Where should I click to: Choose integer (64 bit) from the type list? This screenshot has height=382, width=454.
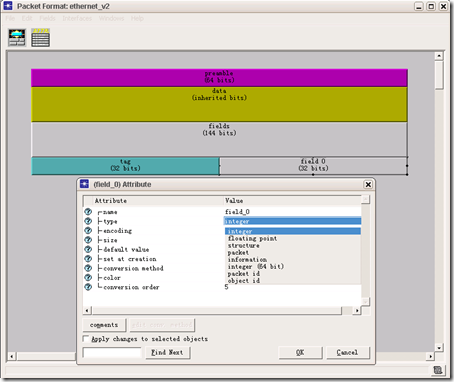pos(293,266)
